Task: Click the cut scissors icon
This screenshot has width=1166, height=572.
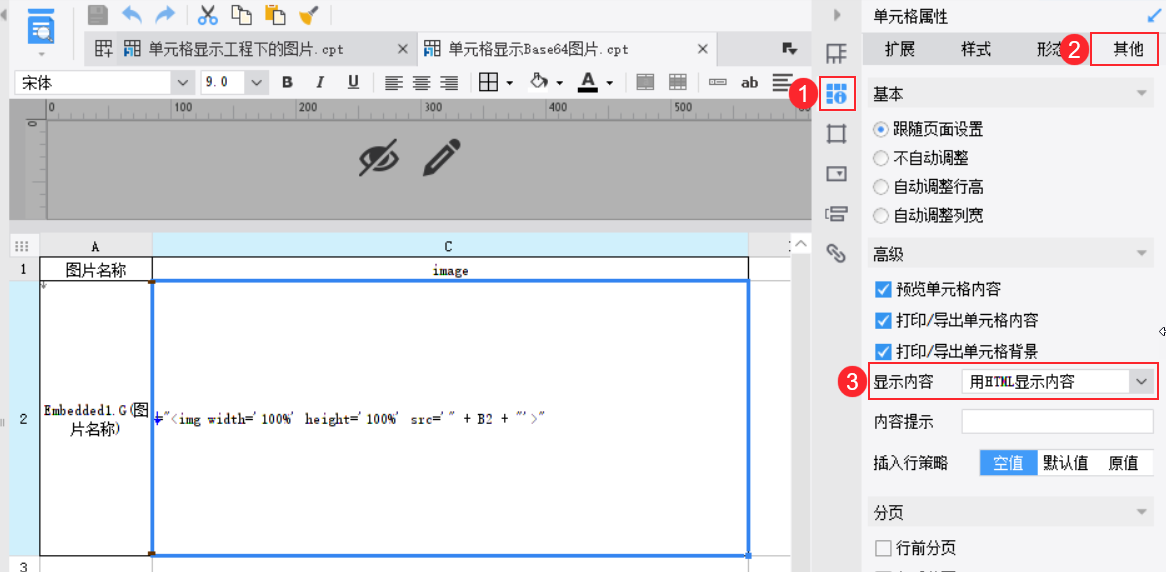Action: pos(208,15)
